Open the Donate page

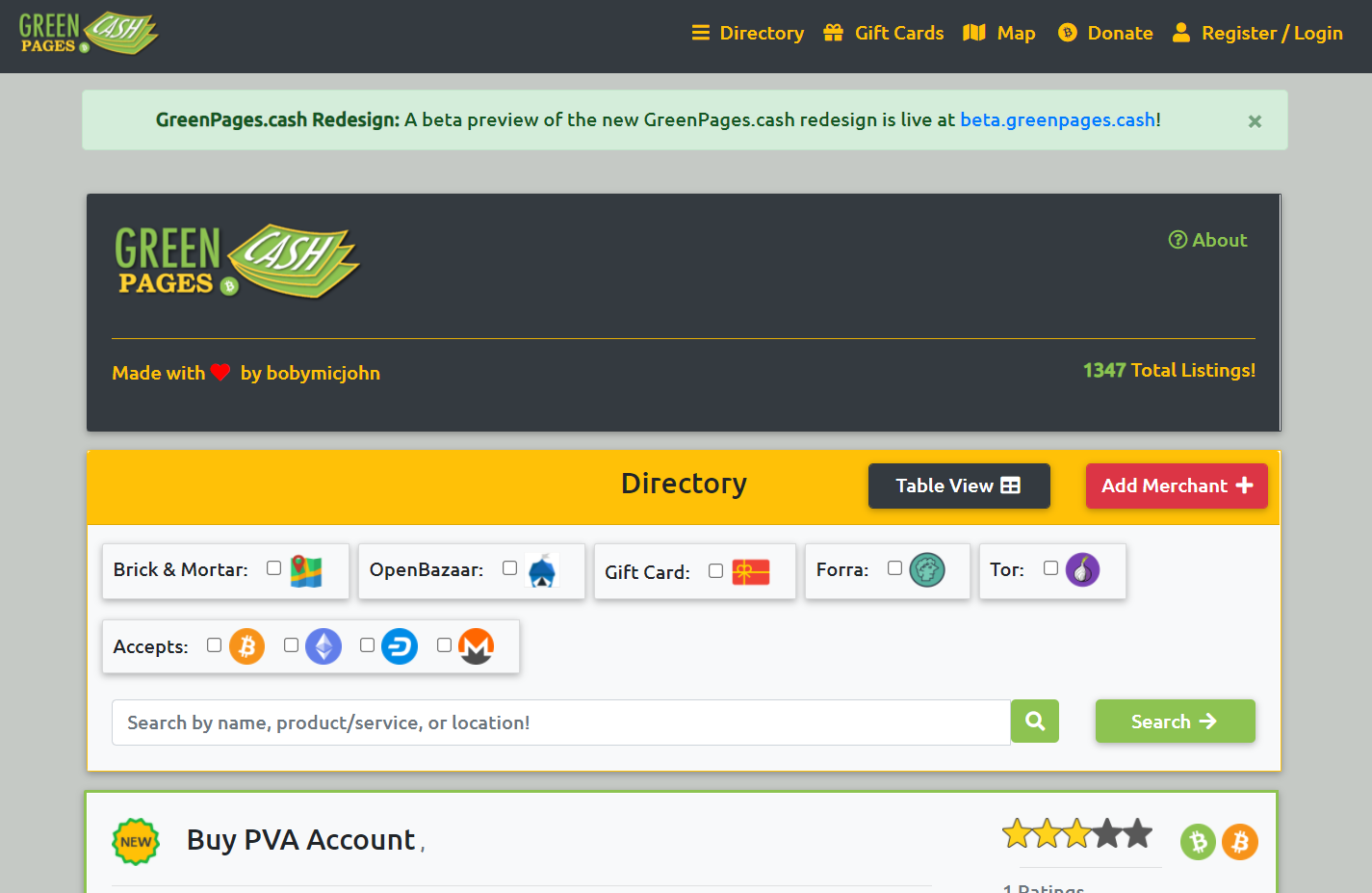click(1105, 33)
